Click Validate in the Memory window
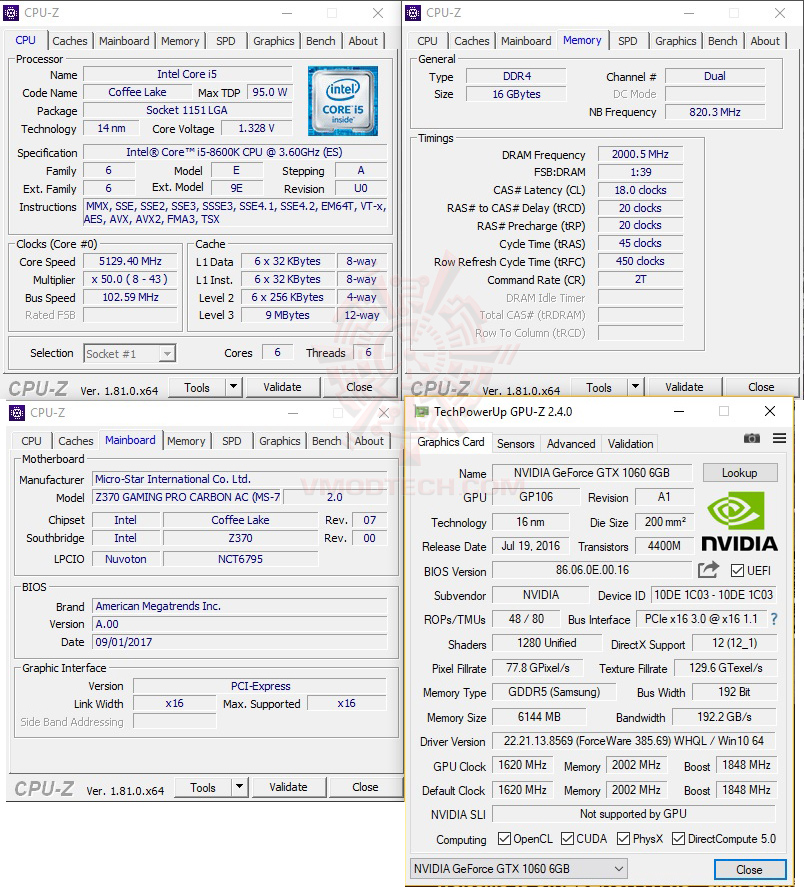The height and width of the screenshot is (887, 804). point(684,387)
